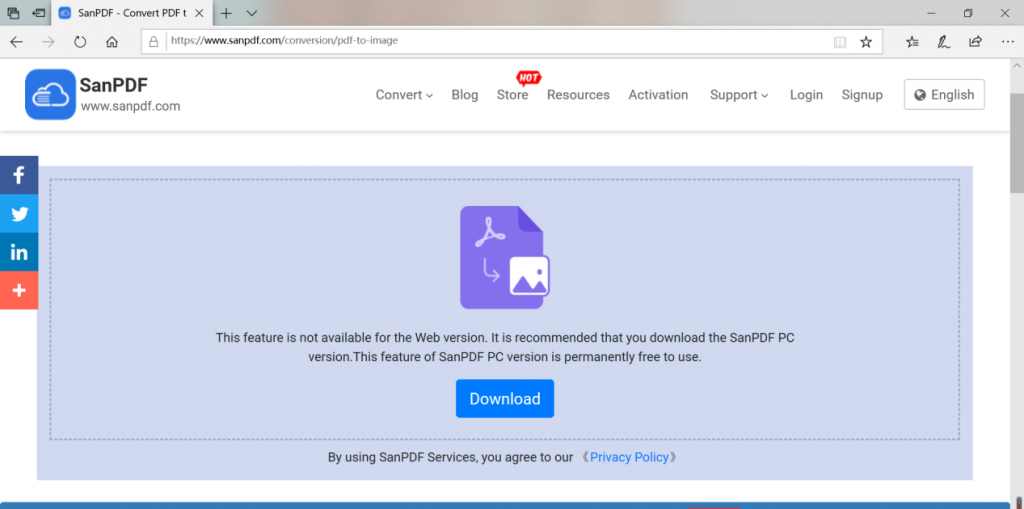Open the Resources page
The width and height of the screenshot is (1024, 509).
(x=578, y=95)
